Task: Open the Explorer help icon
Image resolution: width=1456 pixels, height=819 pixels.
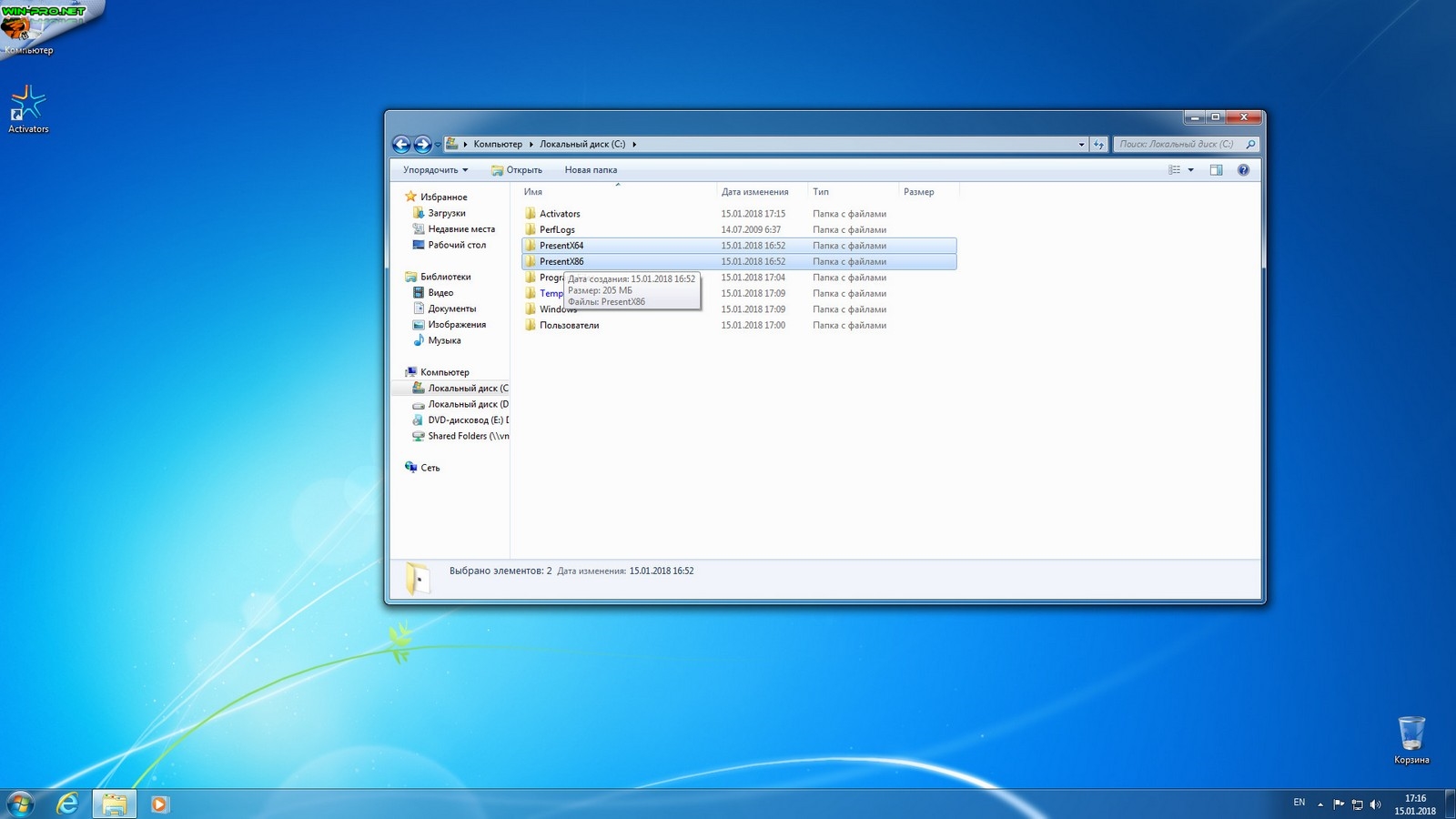Action: coord(1243,170)
